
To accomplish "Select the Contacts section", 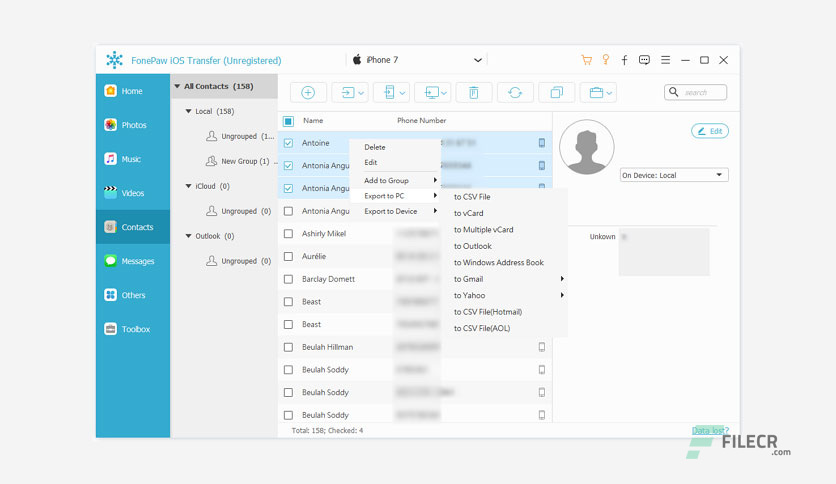I will 133,227.
